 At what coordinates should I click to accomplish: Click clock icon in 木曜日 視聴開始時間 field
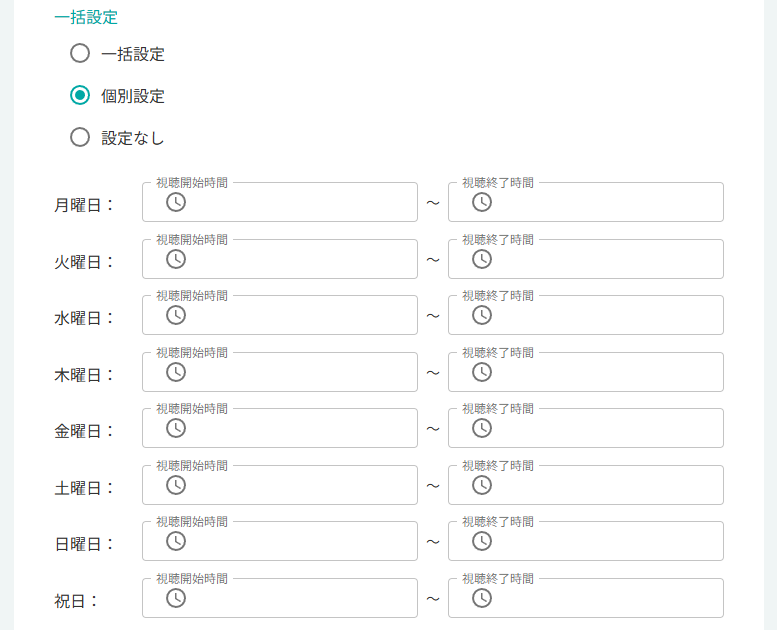click(176, 372)
